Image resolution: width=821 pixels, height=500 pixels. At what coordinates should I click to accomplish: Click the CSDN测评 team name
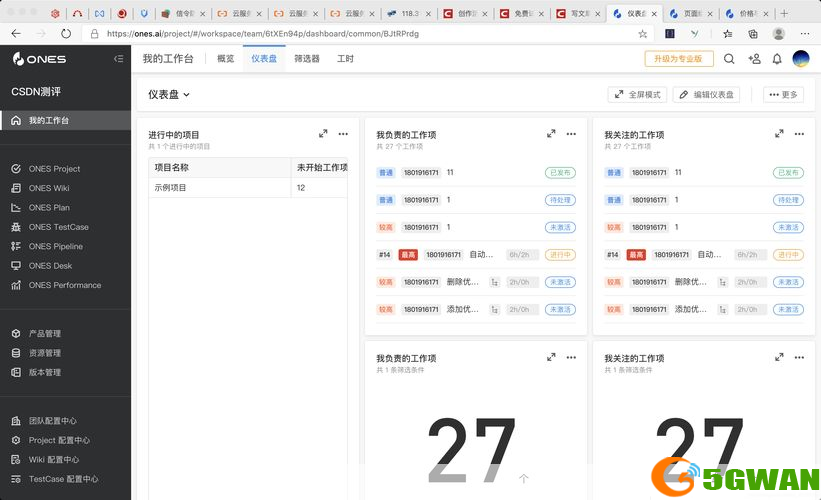tap(36, 92)
